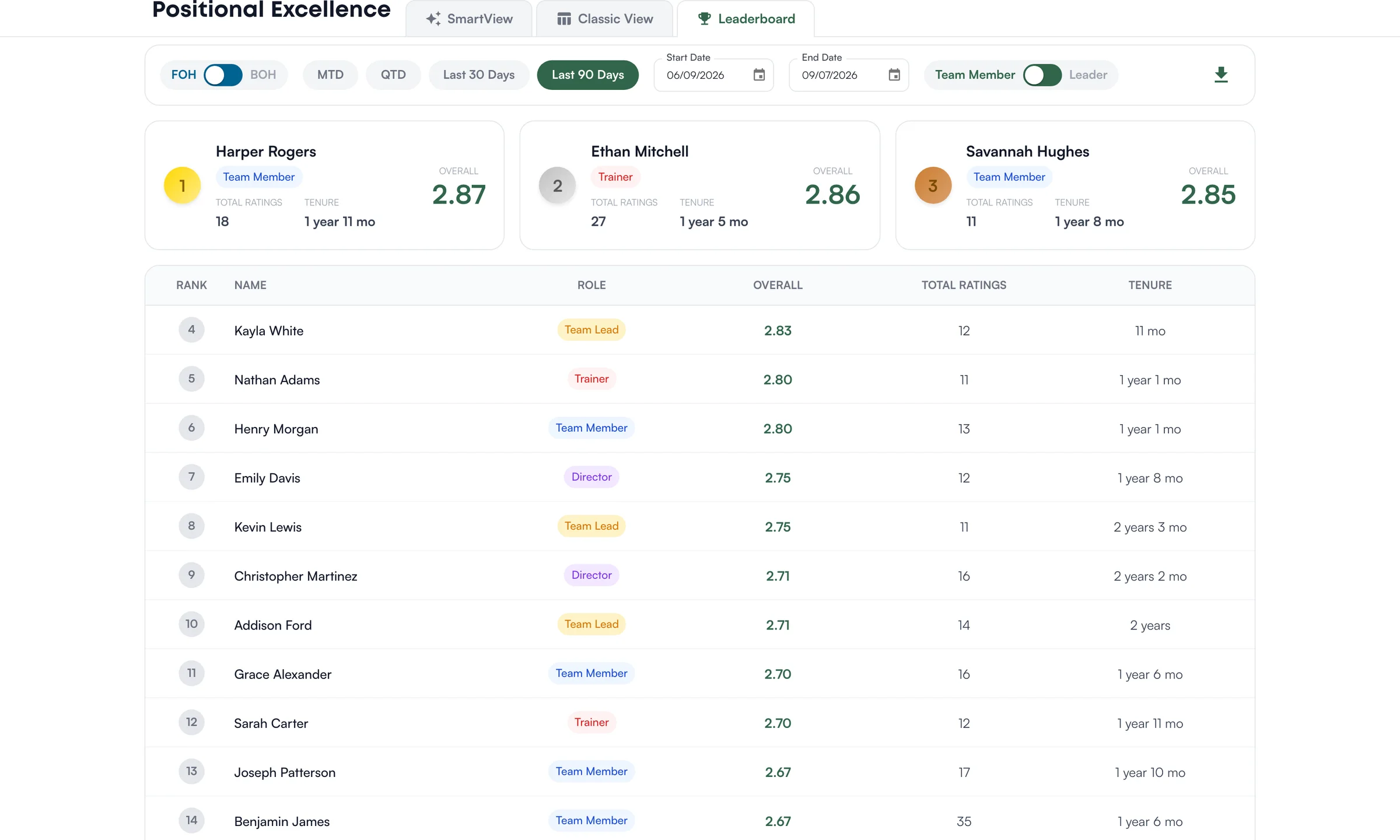1400x840 pixels.
Task: Choose the Last 90 Days filter
Action: pyautogui.click(x=588, y=75)
